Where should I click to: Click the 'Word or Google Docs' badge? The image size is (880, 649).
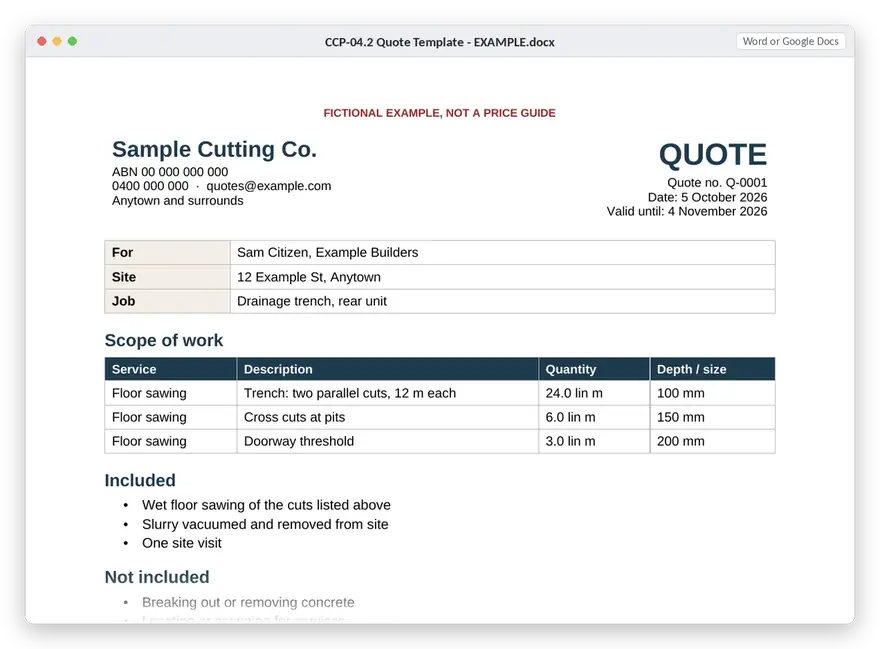(x=790, y=41)
